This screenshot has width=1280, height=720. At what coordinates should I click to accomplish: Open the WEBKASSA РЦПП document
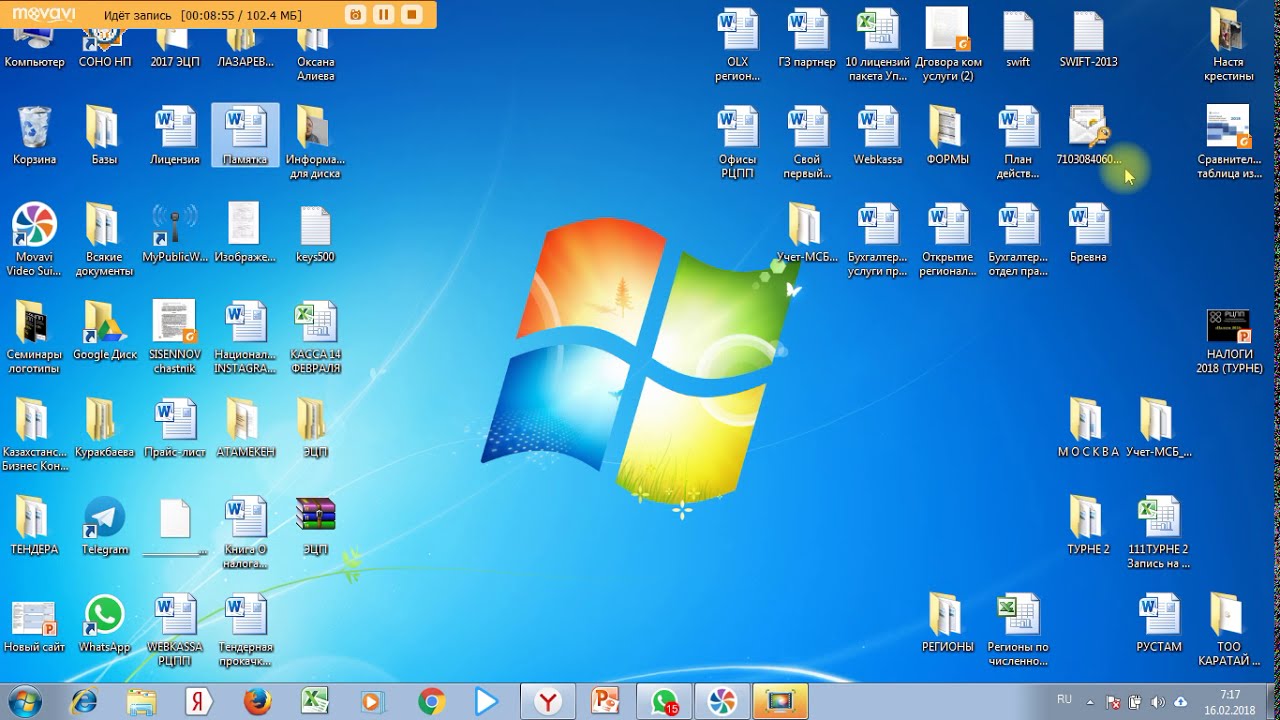coord(175,631)
